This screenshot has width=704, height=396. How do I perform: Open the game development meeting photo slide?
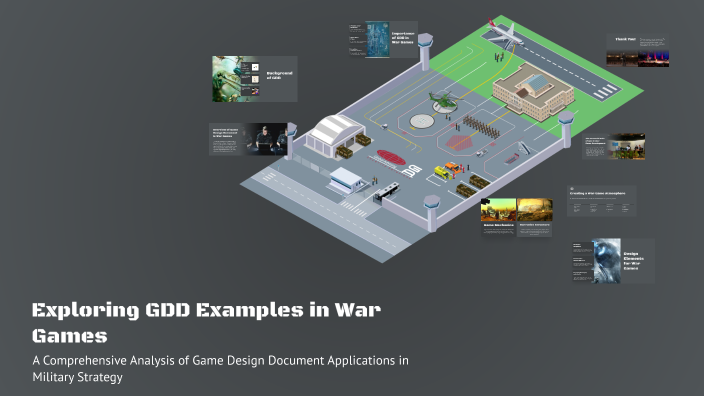[614, 146]
